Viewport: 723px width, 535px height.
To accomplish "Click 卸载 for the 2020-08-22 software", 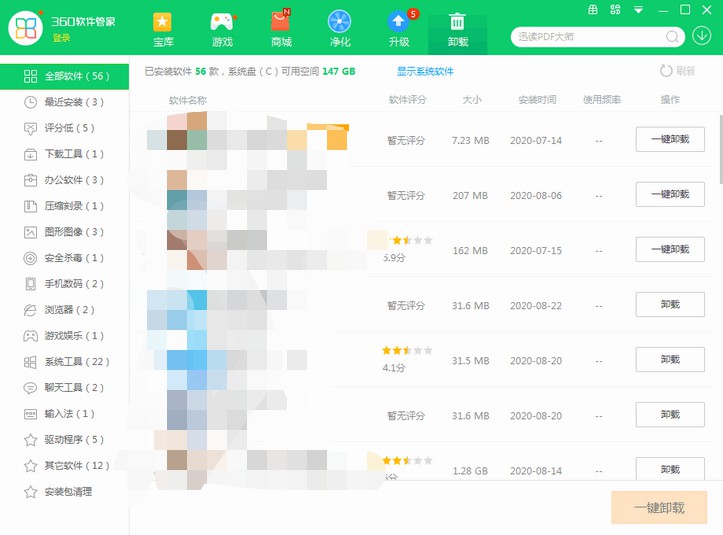I will (669, 305).
